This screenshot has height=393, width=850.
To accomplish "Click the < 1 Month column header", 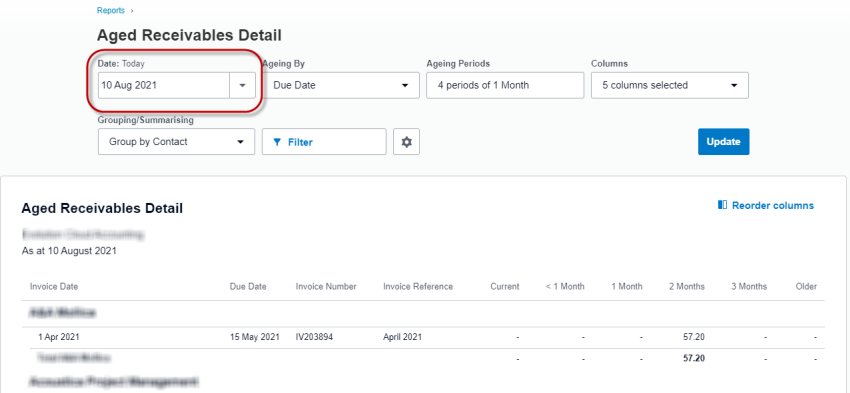I will [x=565, y=286].
